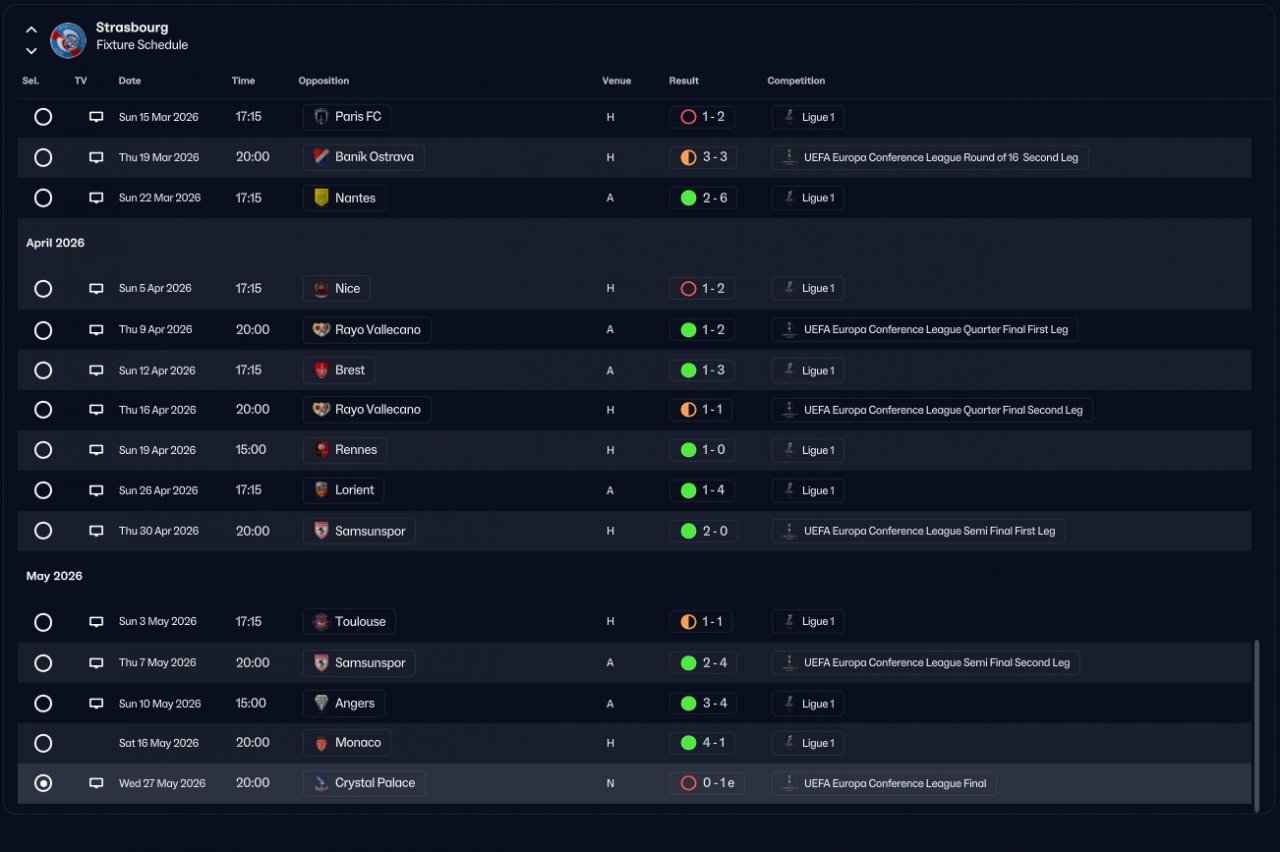Open the UEFA Europa Conference League Final competition link

coord(884,783)
